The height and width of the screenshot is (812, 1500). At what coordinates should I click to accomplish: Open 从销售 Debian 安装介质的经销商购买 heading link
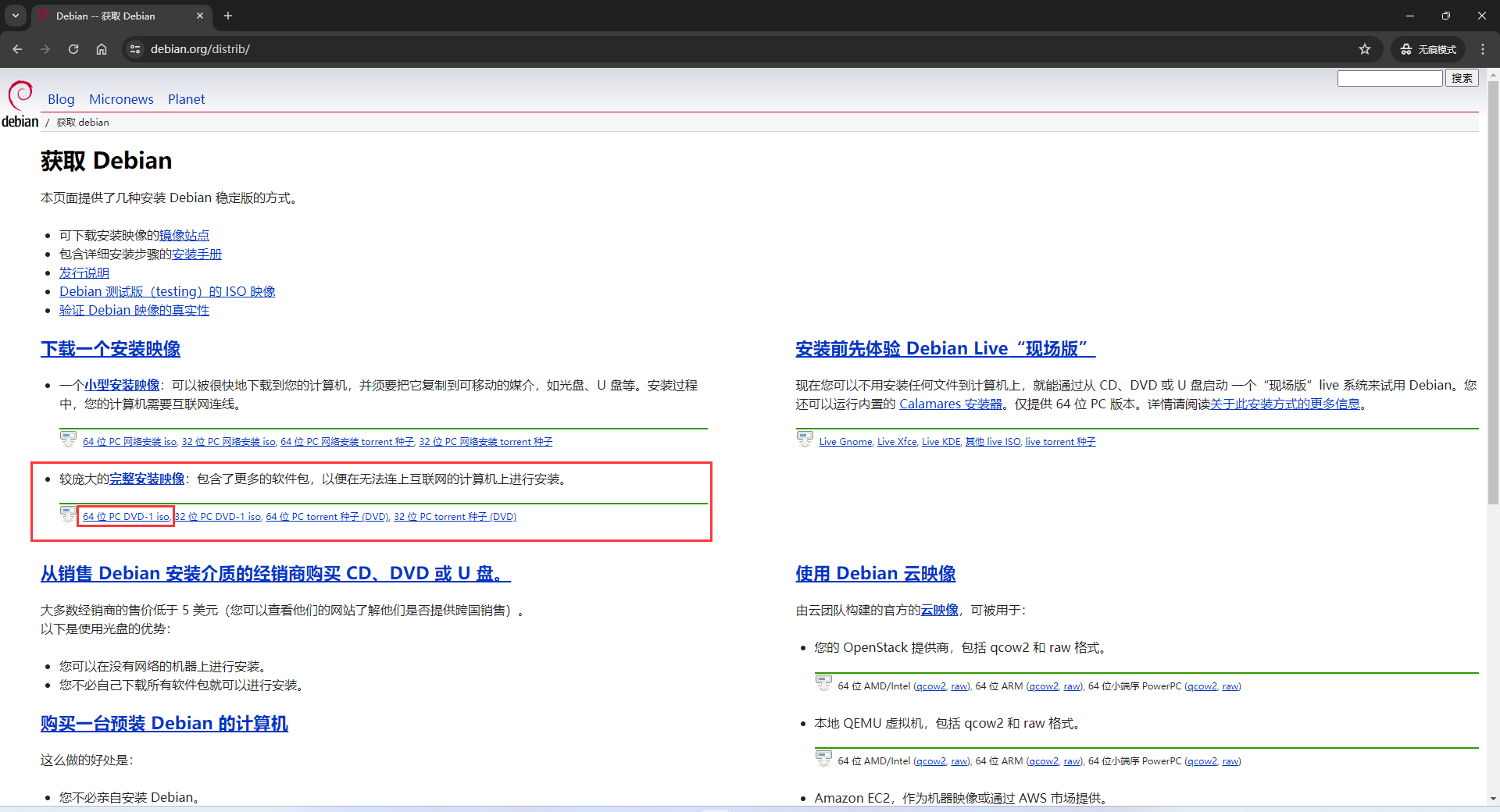coord(276,574)
